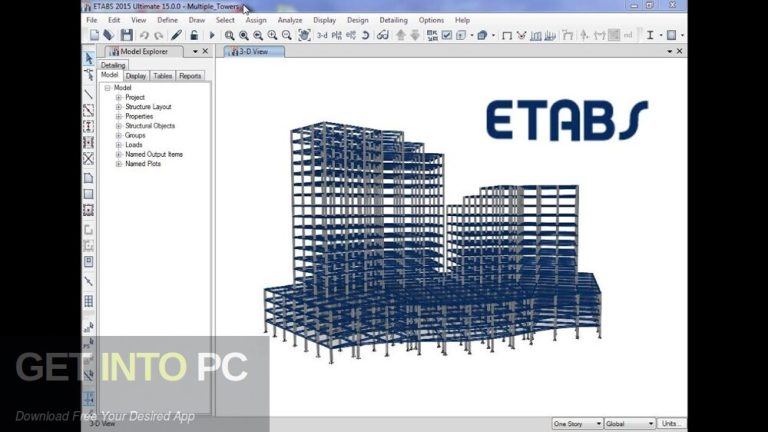The image size is (768, 432).
Task: Click the Run Analysis play arrow icon
Action: pos(212,35)
